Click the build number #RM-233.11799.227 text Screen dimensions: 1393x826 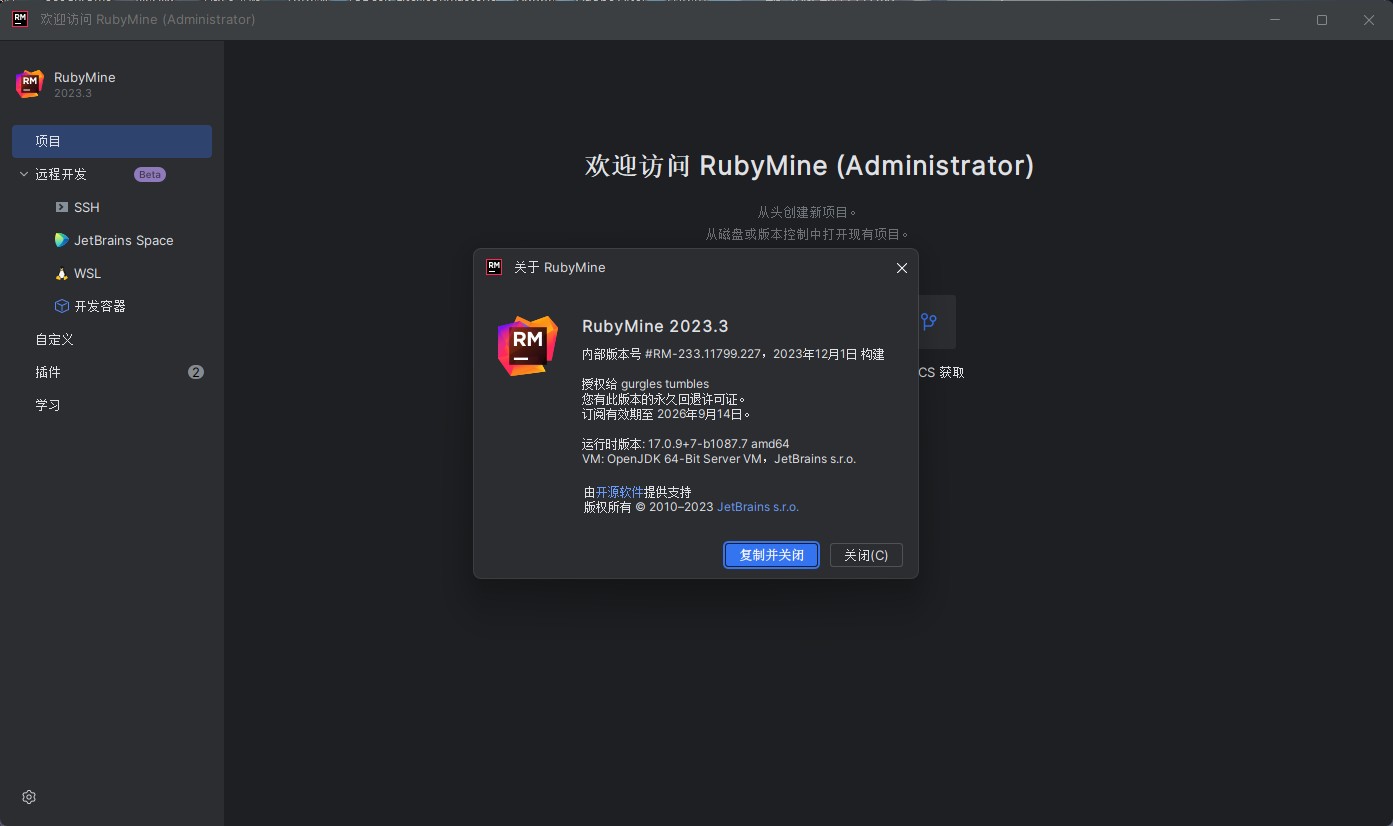click(703, 354)
